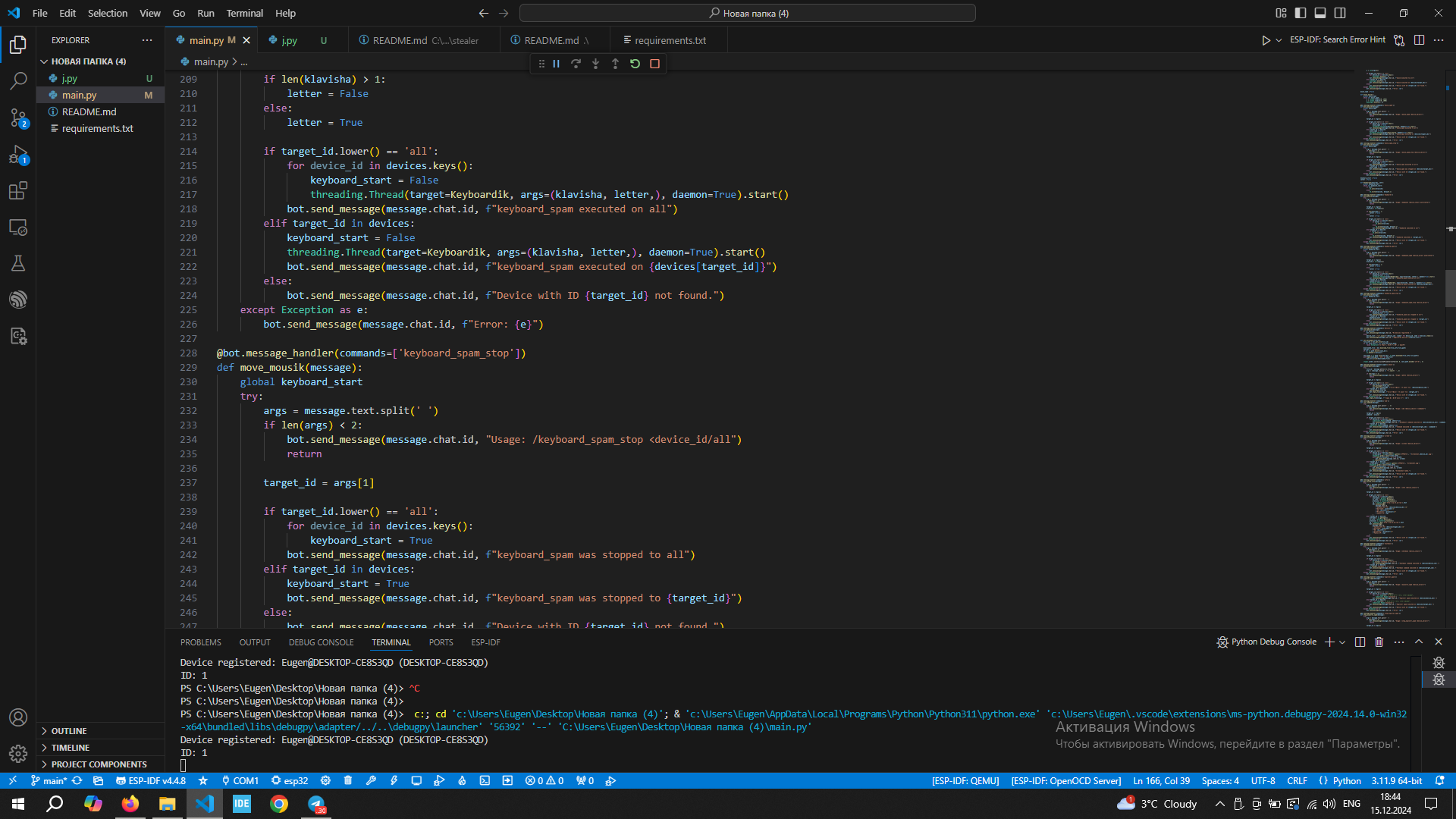
Task: Open the Terminal menu
Action: (244, 13)
